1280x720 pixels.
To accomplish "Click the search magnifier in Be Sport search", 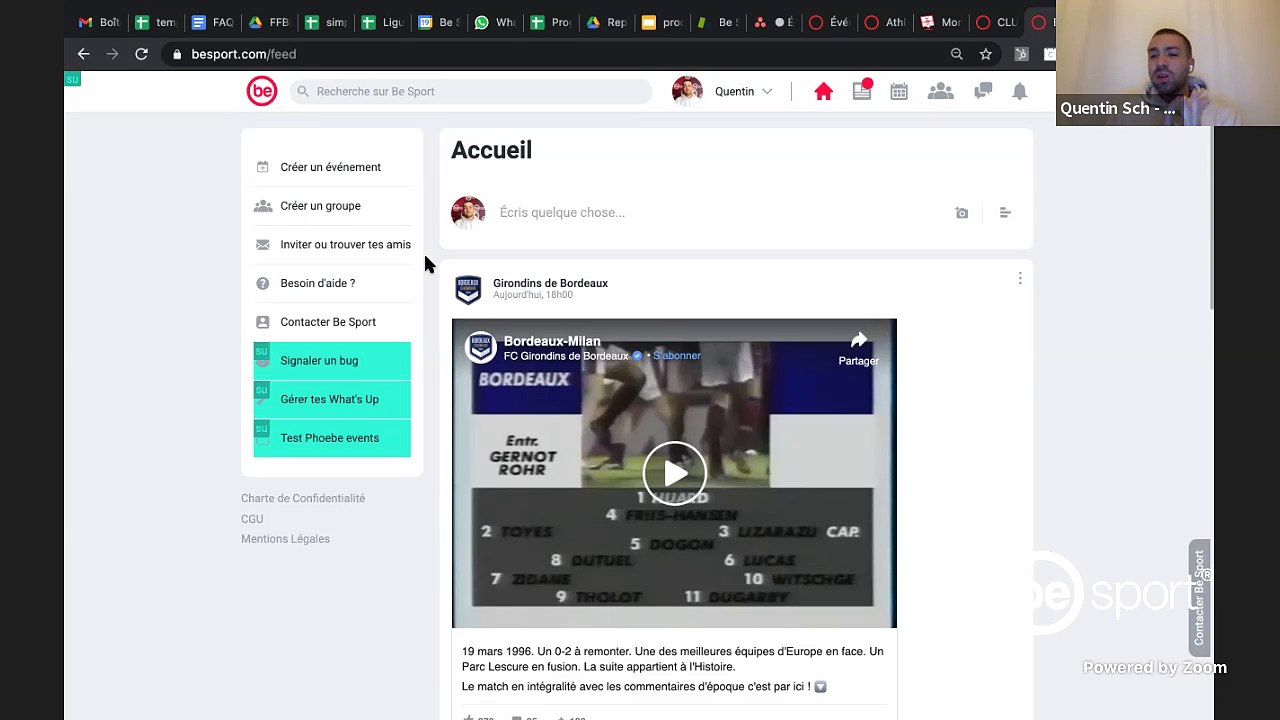I will coord(303,91).
